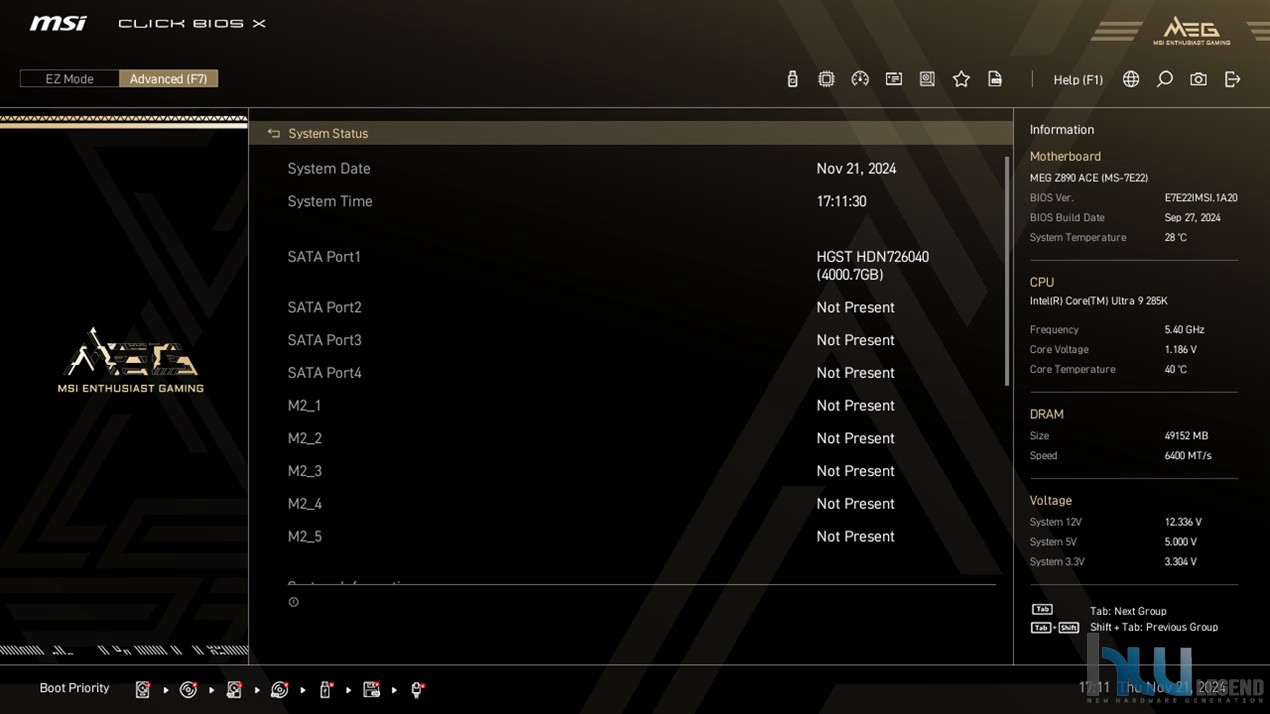1270x714 pixels.
Task: Select the M2_5 row label
Action: tap(304, 537)
